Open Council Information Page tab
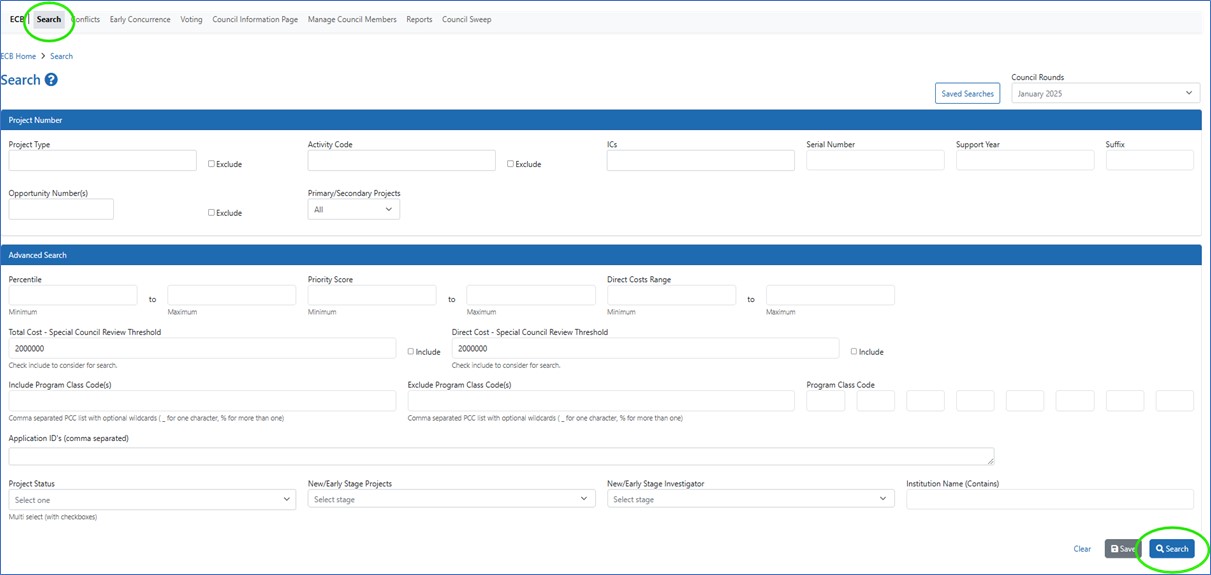 255,20
